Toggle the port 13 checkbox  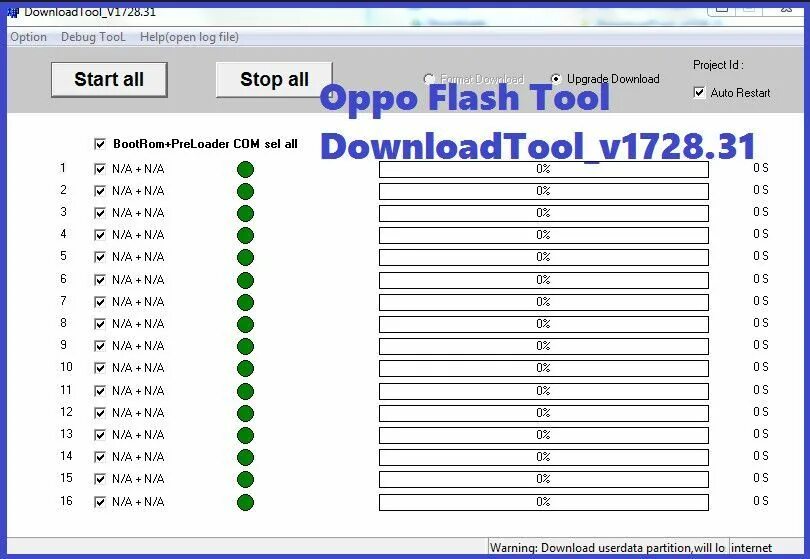100,435
